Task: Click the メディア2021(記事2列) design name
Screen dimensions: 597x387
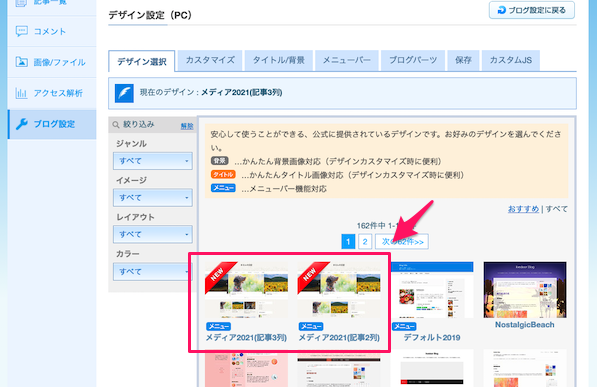Action: coord(339,337)
